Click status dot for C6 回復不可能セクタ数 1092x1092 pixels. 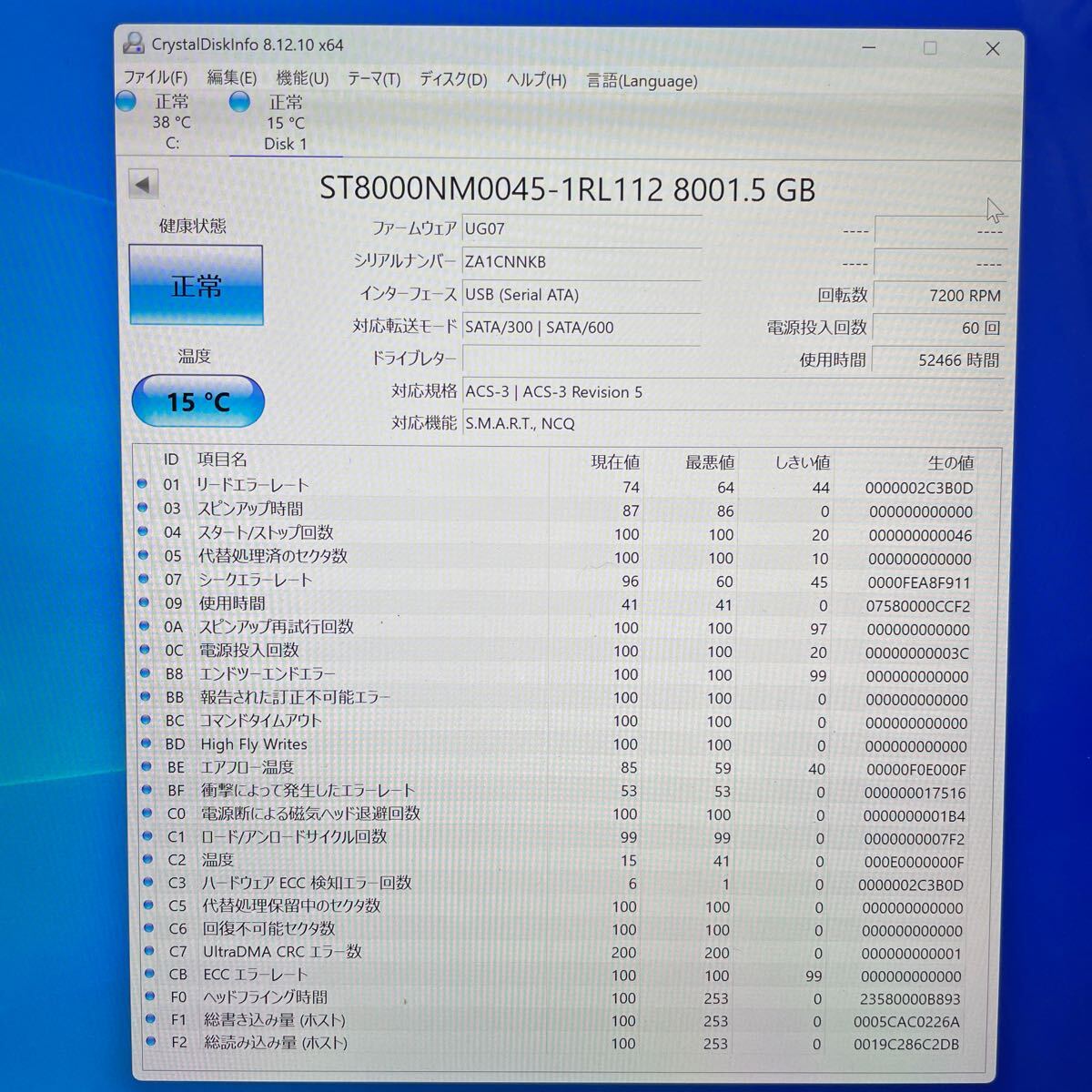[148, 927]
